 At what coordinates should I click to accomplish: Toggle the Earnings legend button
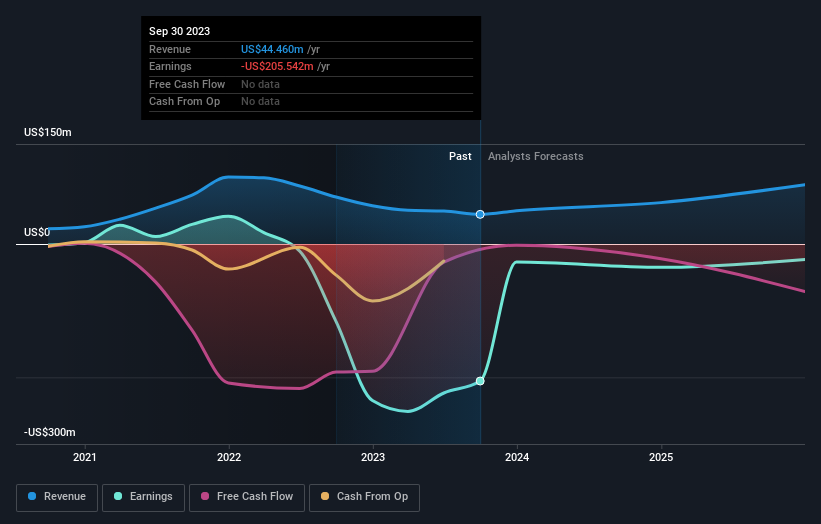tap(143, 497)
